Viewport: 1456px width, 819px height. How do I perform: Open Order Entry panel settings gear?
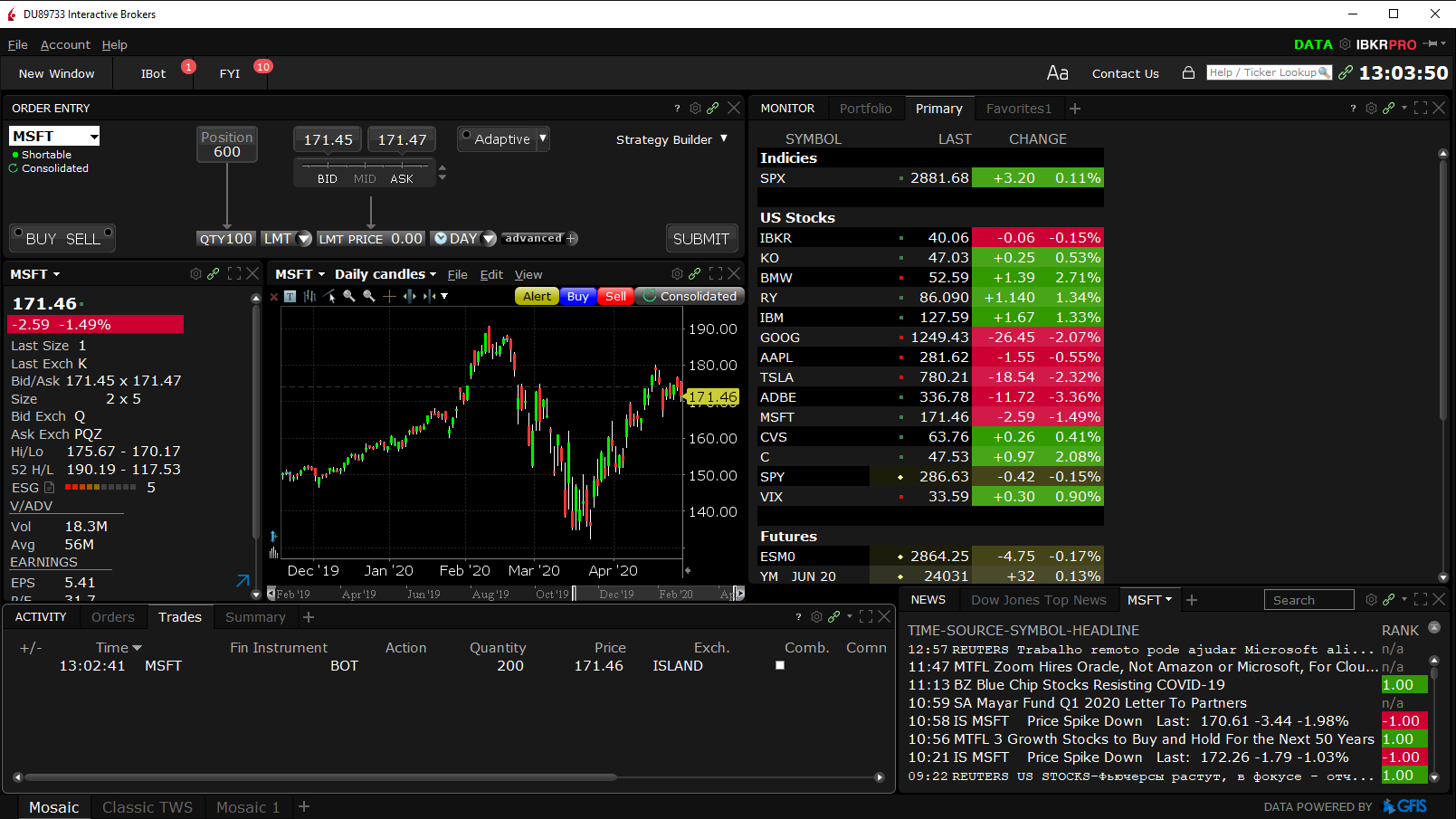[x=696, y=108]
